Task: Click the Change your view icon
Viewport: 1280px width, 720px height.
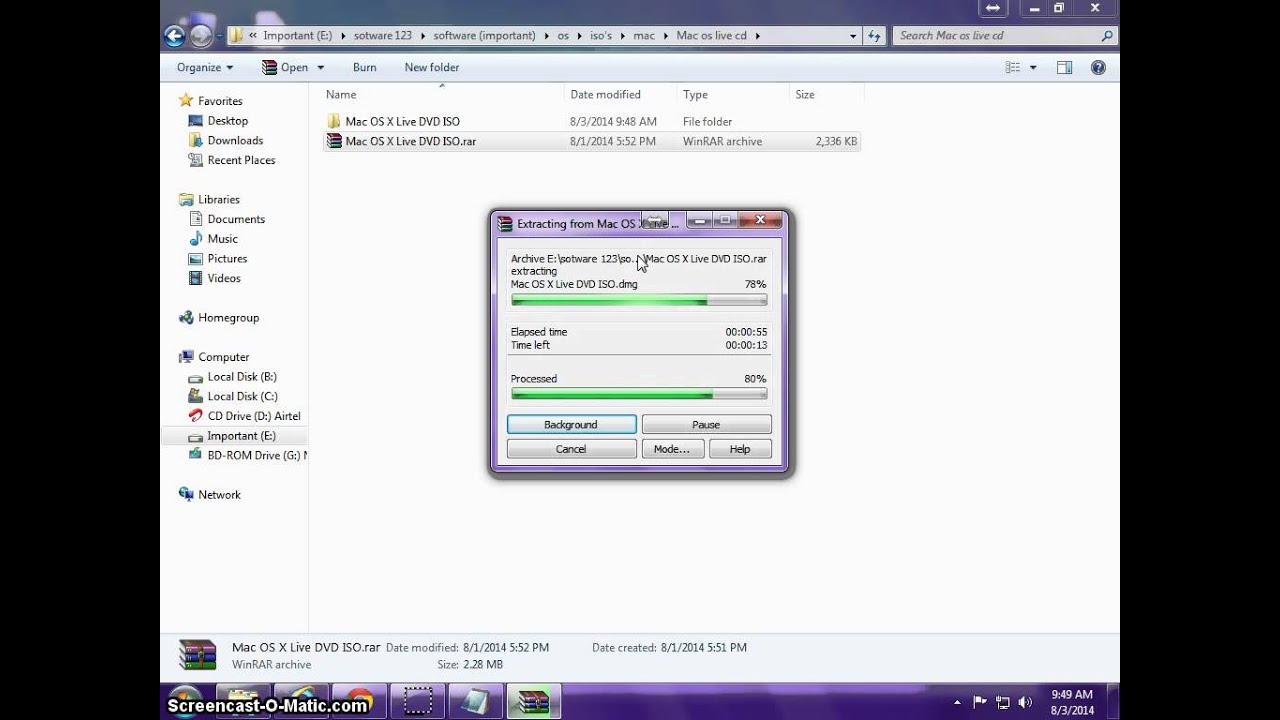Action: [x=1013, y=67]
